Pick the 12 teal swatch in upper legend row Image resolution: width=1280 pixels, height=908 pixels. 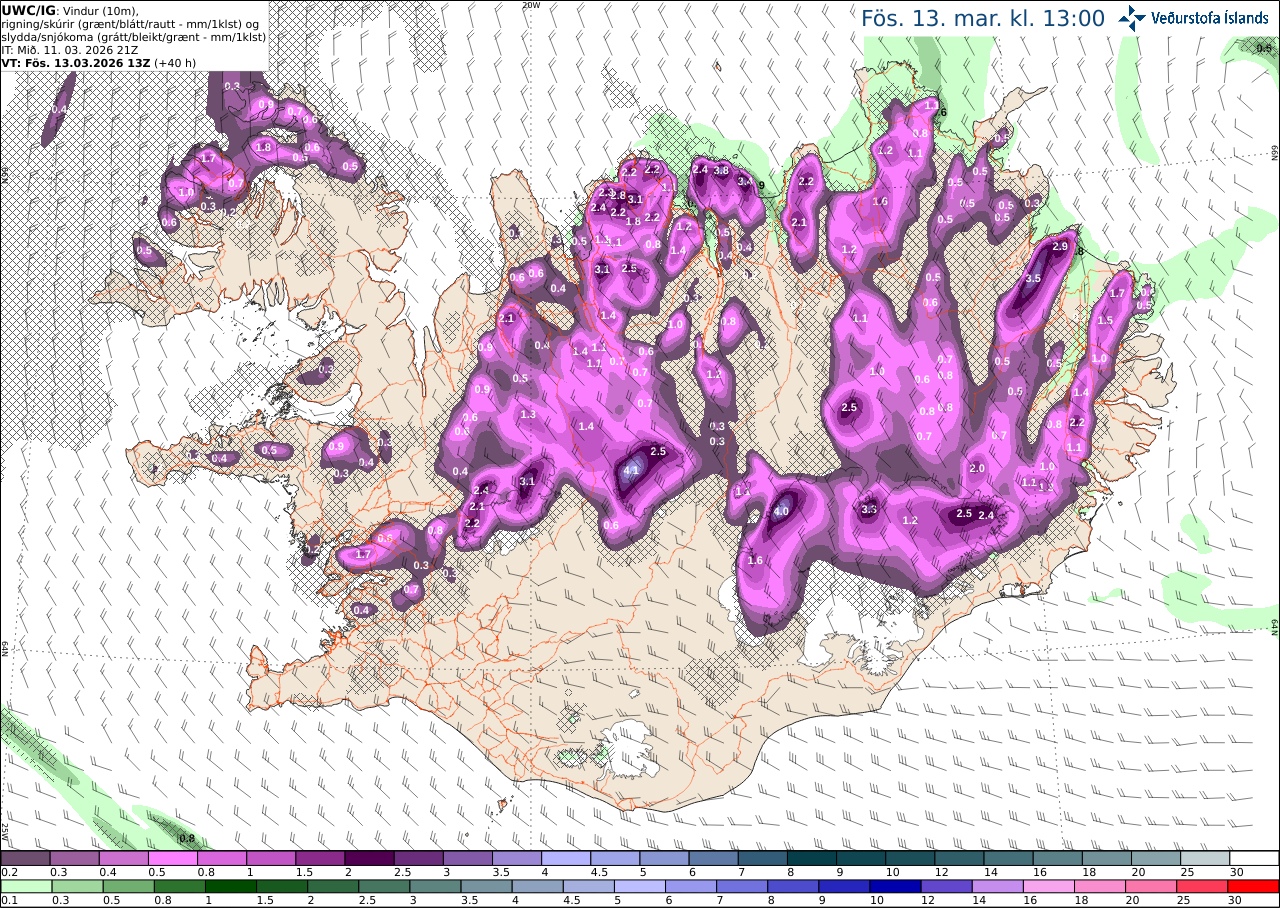pos(960,858)
